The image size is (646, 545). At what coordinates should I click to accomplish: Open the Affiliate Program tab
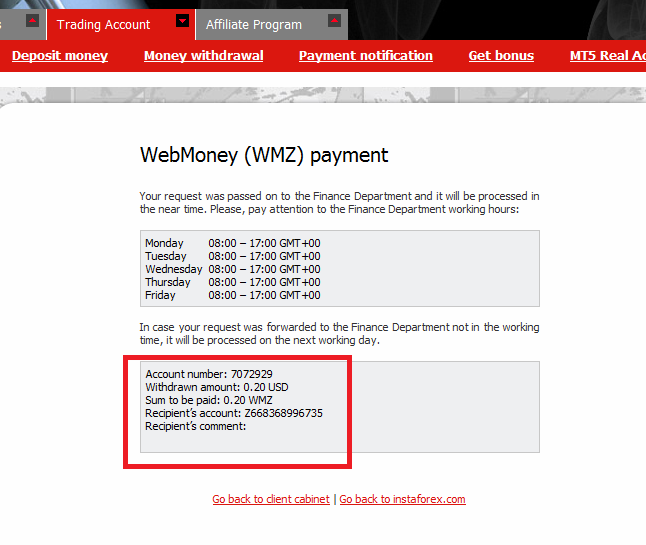254,24
